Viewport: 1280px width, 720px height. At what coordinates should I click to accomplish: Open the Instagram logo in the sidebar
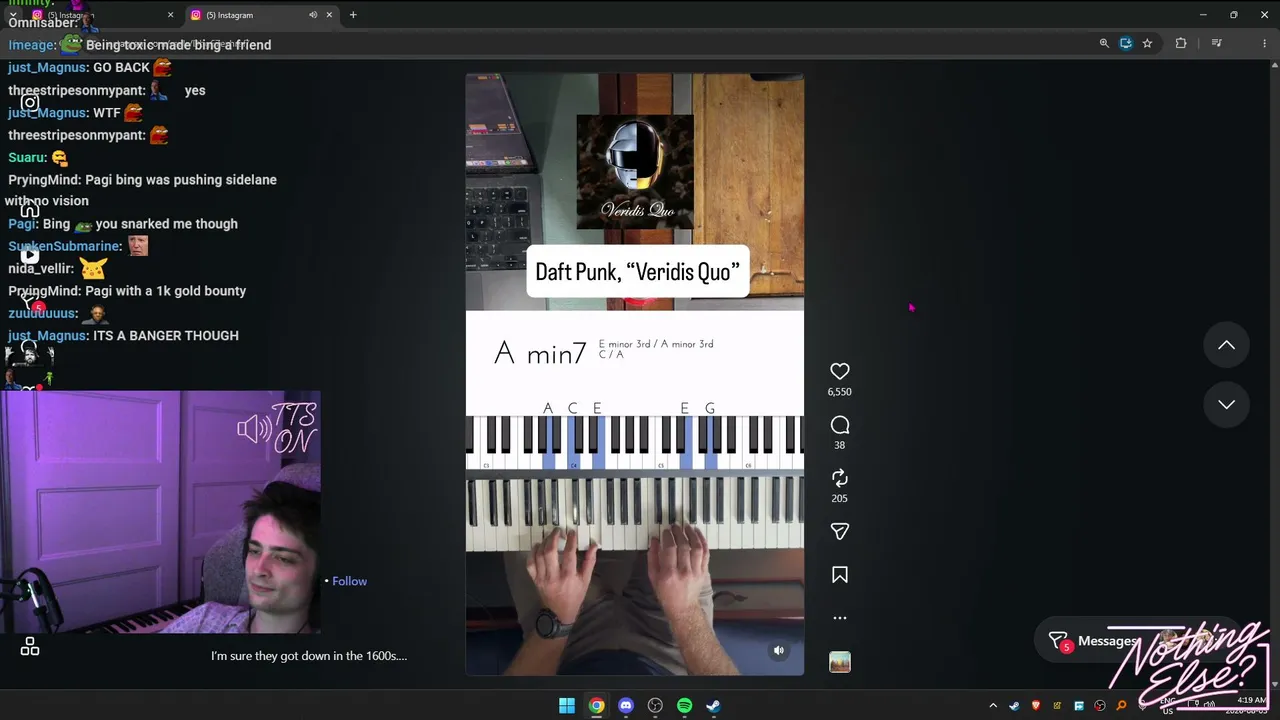click(x=30, y=102)
